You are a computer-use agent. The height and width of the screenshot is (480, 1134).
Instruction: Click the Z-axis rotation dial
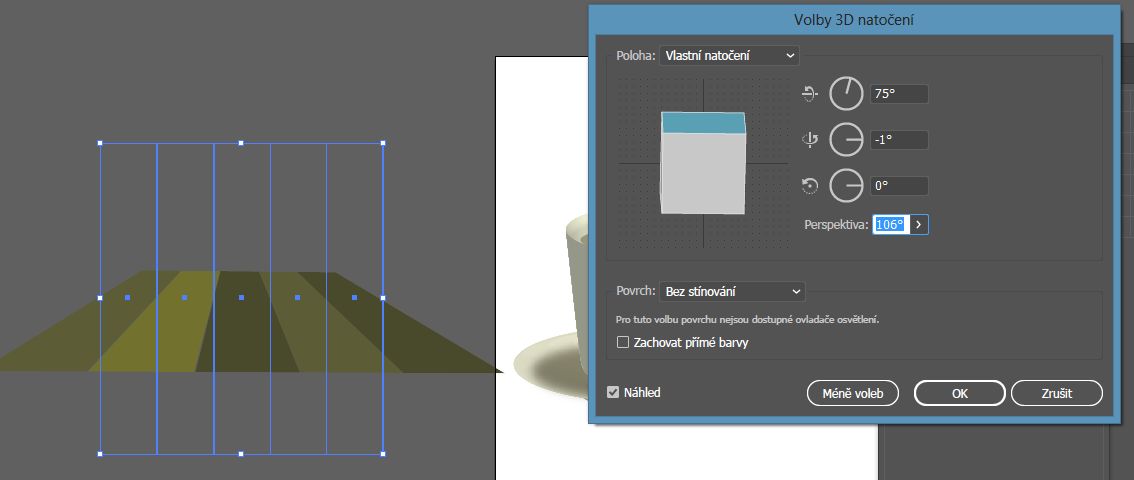[847, 185]
